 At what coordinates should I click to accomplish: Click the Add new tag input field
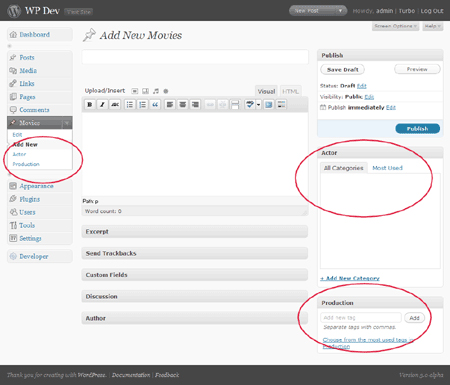(x=361, y=318)
